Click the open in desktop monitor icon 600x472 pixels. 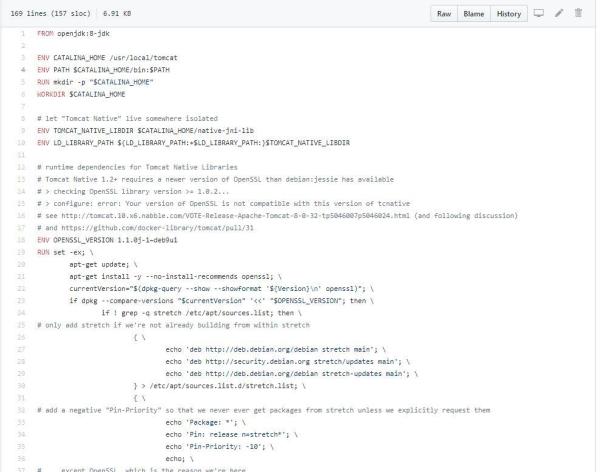click(x=539, y=14)
